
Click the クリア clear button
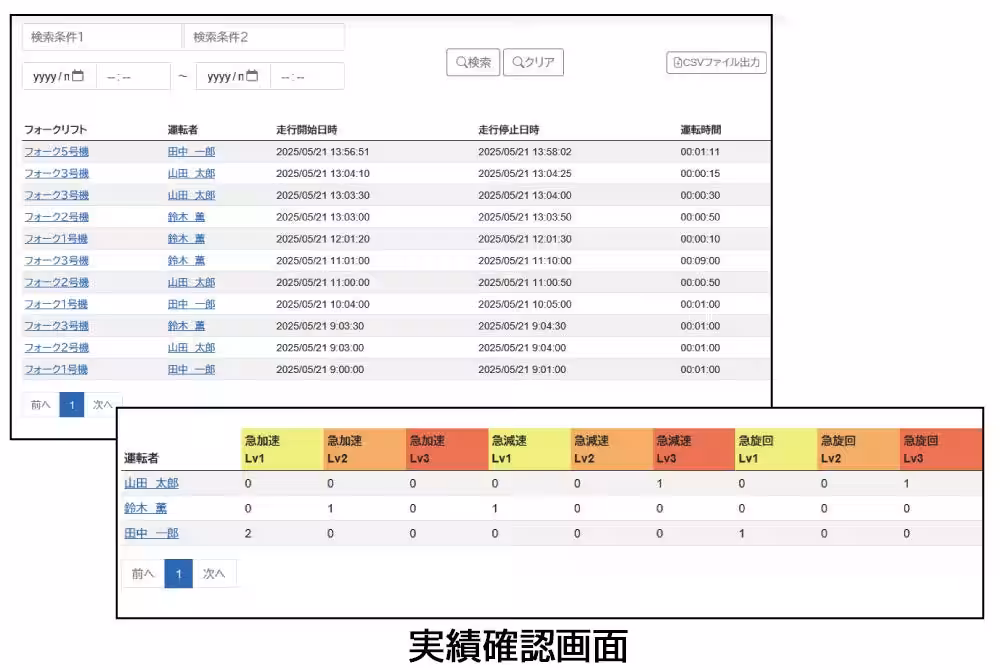pyautogui.click(x=533, y=62)
